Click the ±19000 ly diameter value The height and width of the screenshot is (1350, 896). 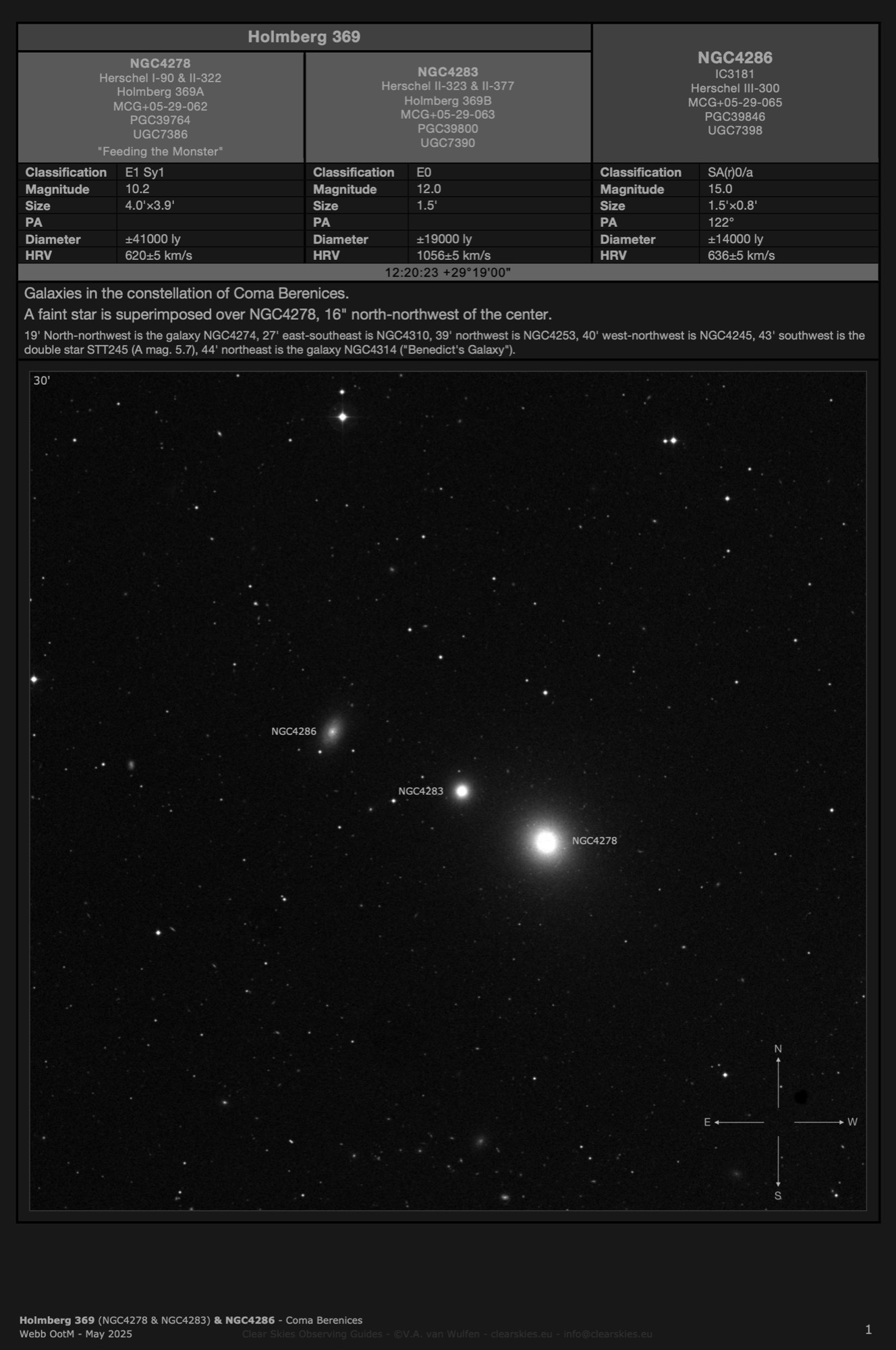pos(444,239)
